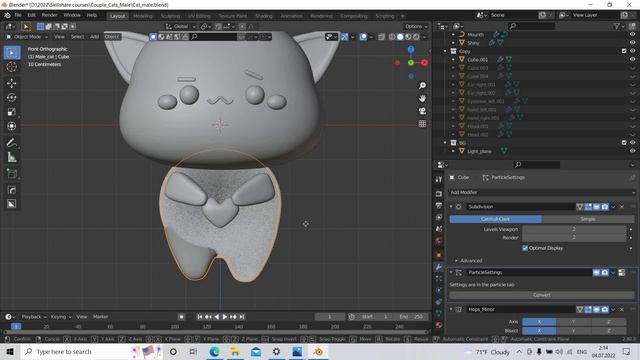The image size is (640, 360).
Task: Open the Playback dropdown in timeline
Action: 33,317
